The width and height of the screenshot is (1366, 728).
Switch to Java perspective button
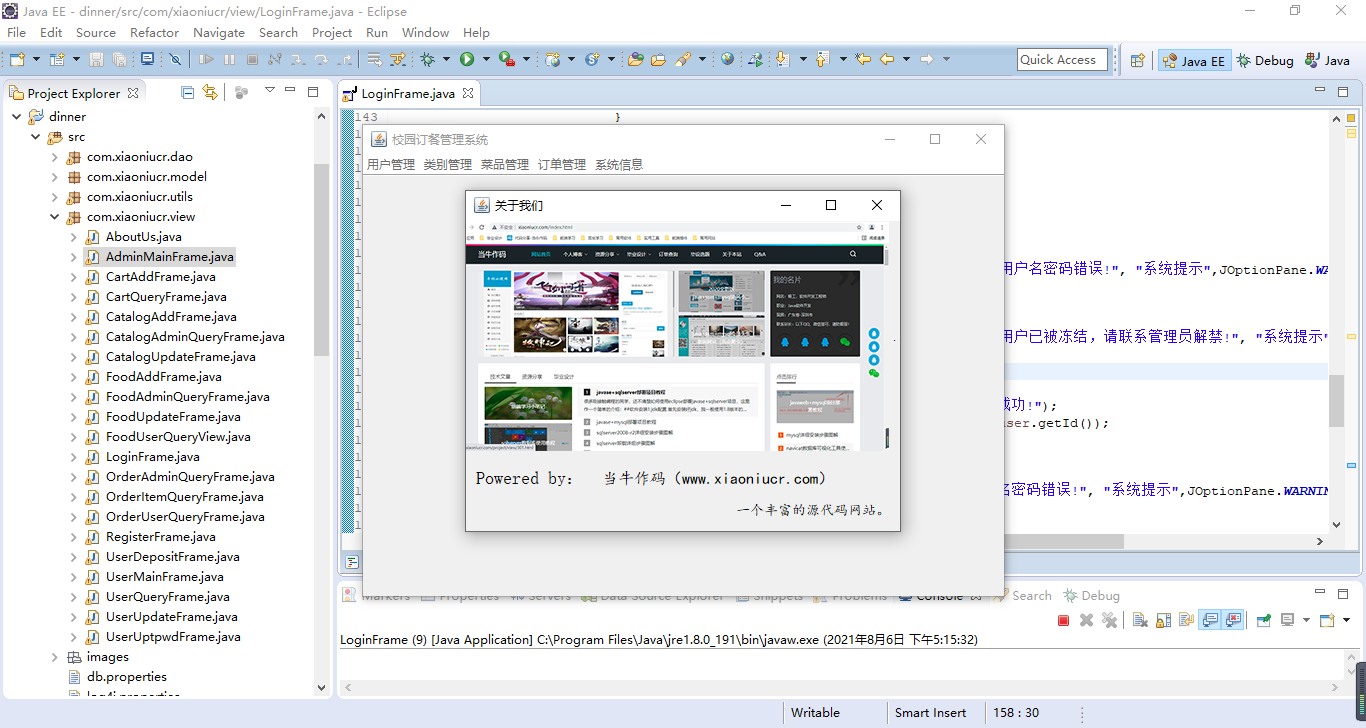[1327, 60]
